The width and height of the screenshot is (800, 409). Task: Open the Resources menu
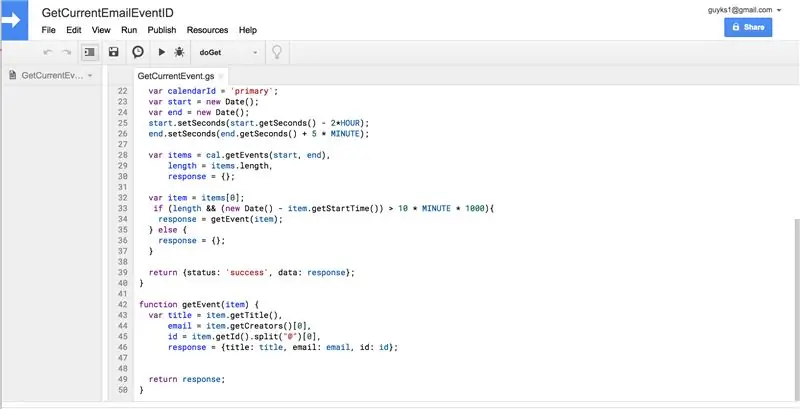(x=208, y=30)
